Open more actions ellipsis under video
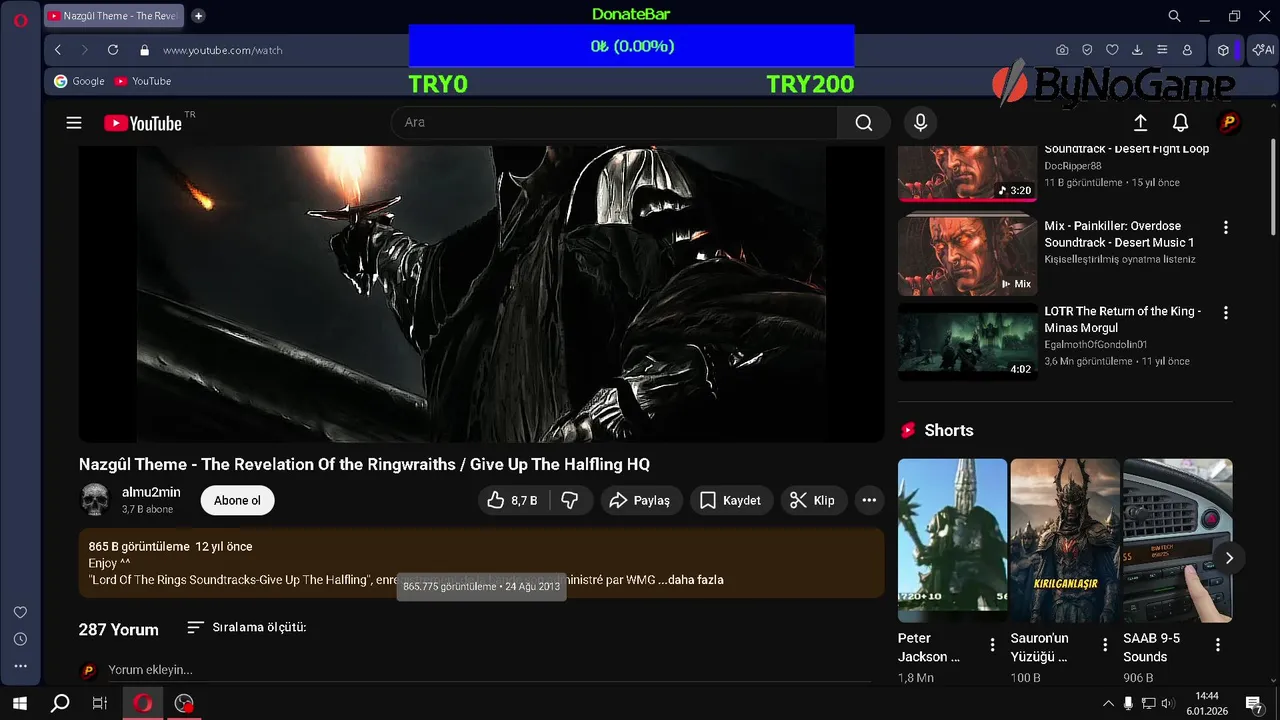Screen dimensions: 1280x720 (869, 500)
